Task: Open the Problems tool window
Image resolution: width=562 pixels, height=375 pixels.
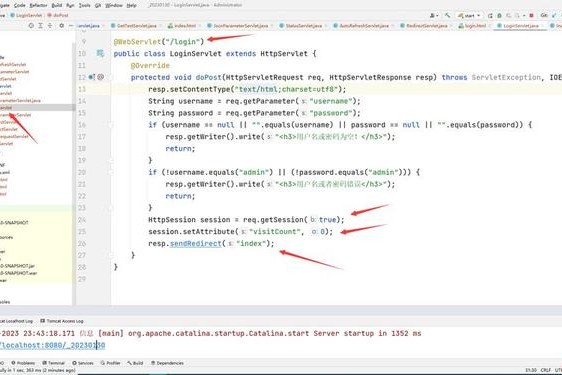Action: [23, 363]
